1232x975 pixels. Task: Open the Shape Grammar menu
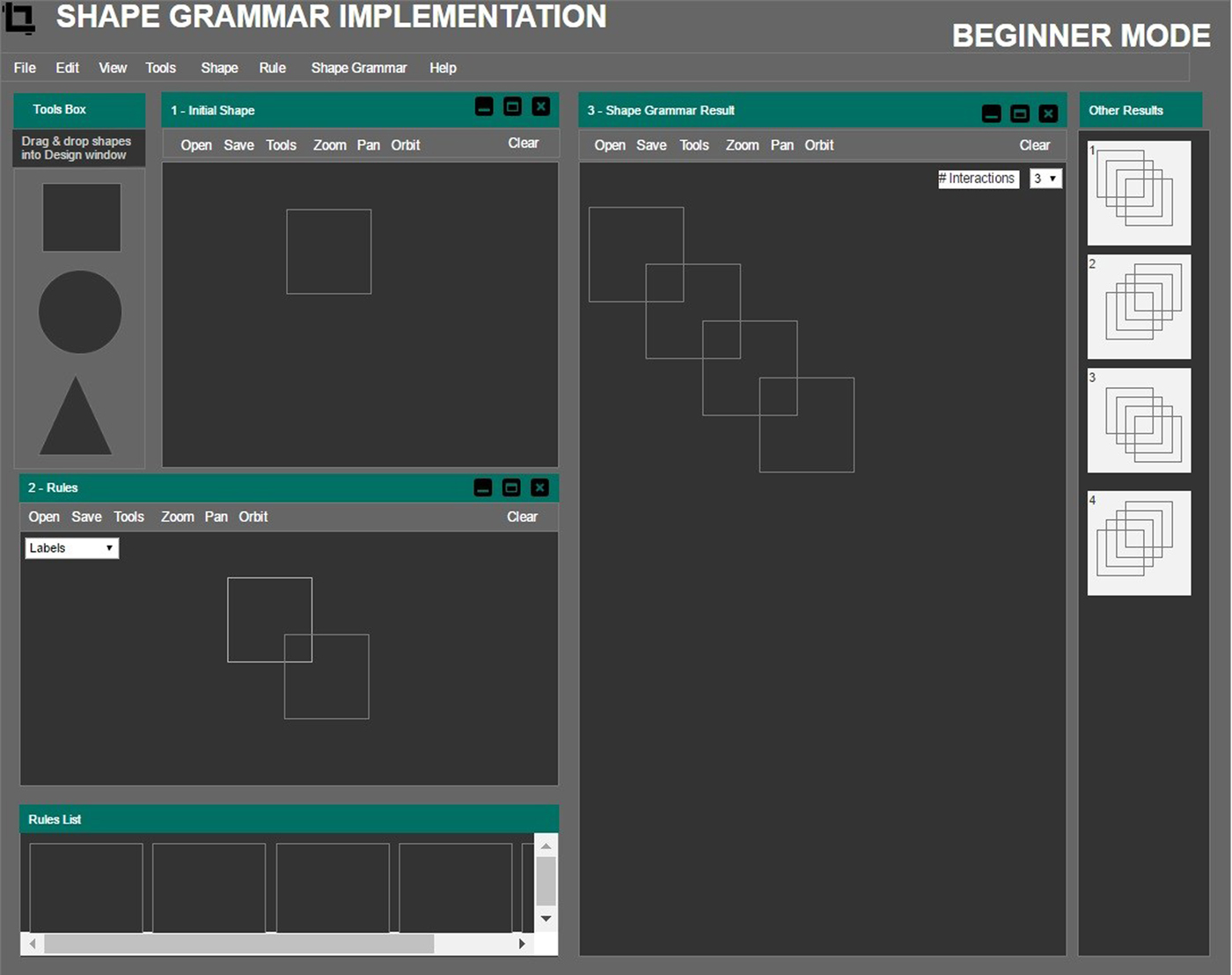pyautogui.click(x=359, y=68)
